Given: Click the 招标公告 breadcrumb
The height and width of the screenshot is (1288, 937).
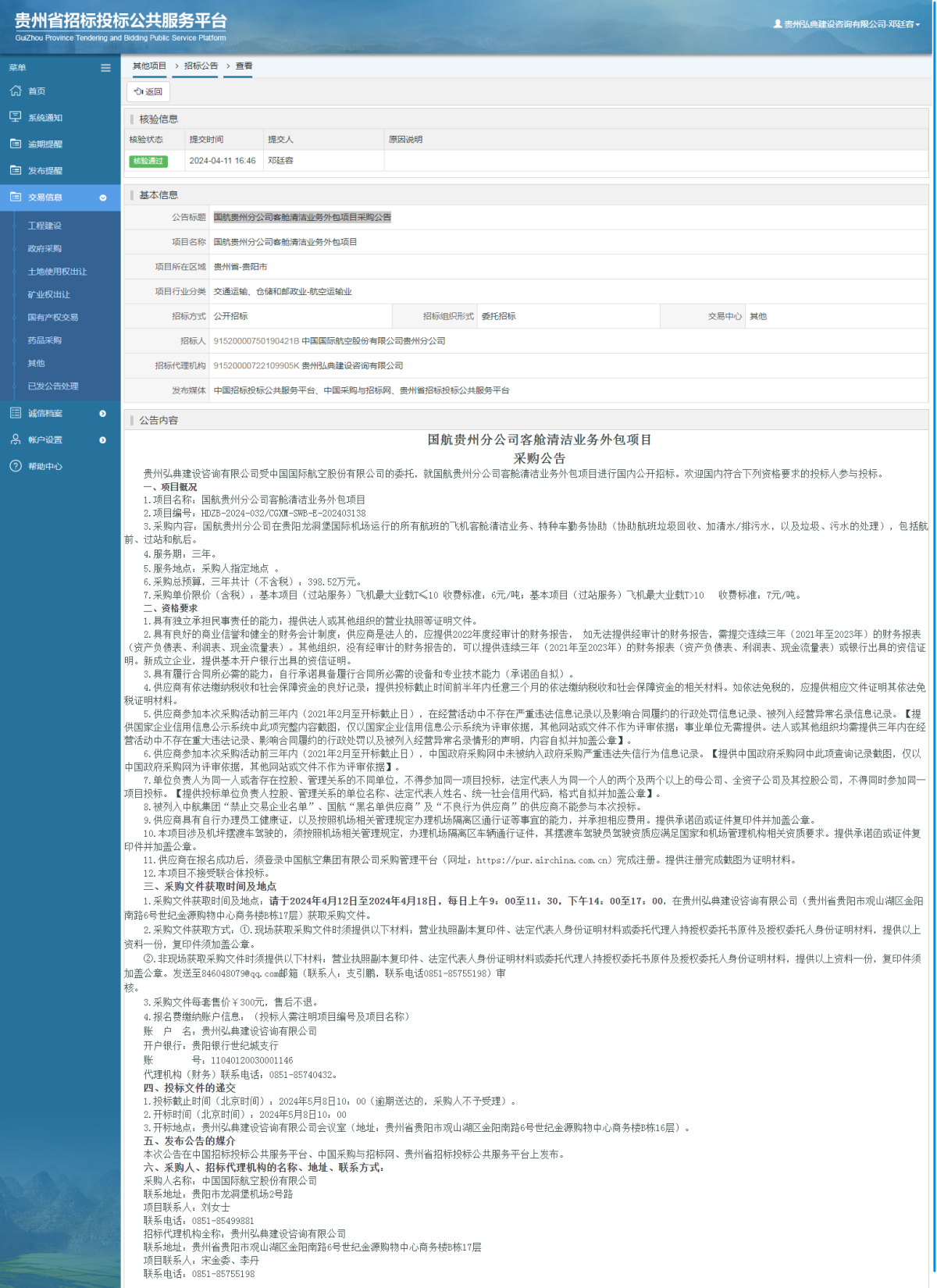Looking at the screenshot, I should (x=201, y=66).
